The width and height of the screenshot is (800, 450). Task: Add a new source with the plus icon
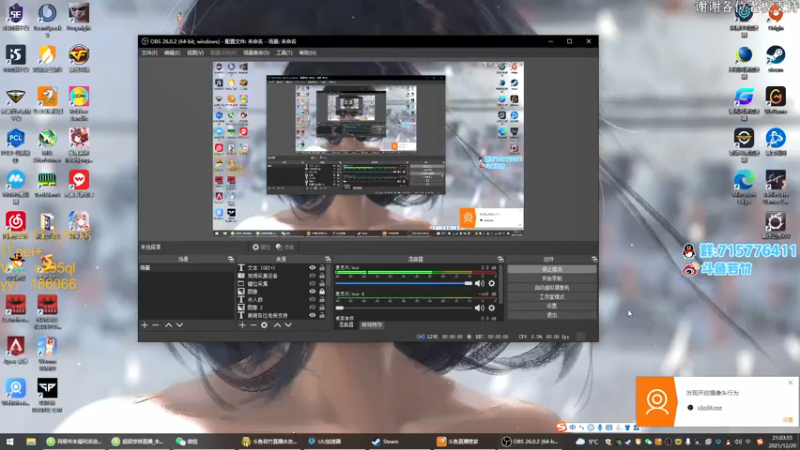pyautogui.click(x=242, y=325)
